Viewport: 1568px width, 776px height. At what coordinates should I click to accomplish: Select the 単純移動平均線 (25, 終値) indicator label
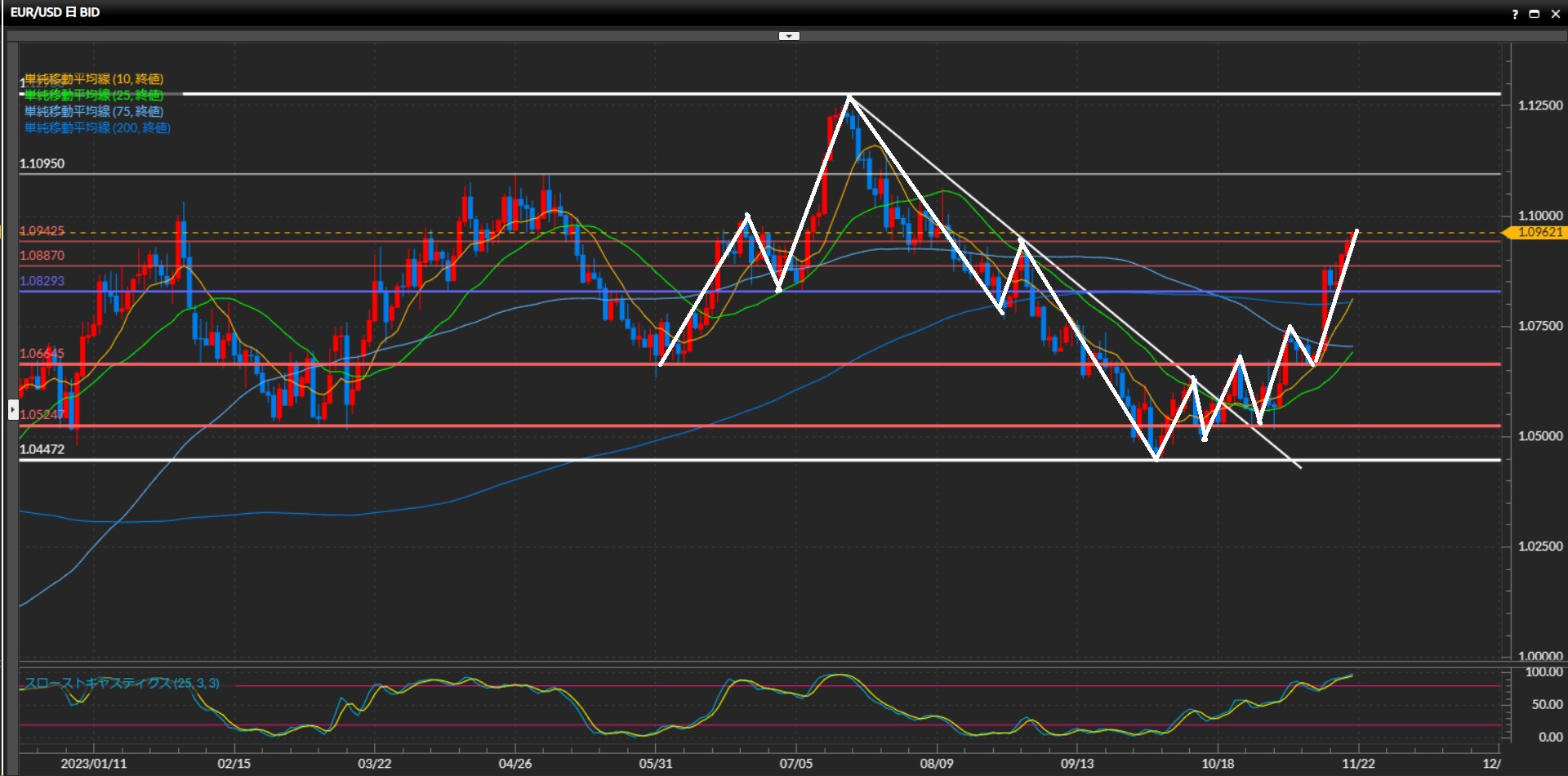point(94,96)
